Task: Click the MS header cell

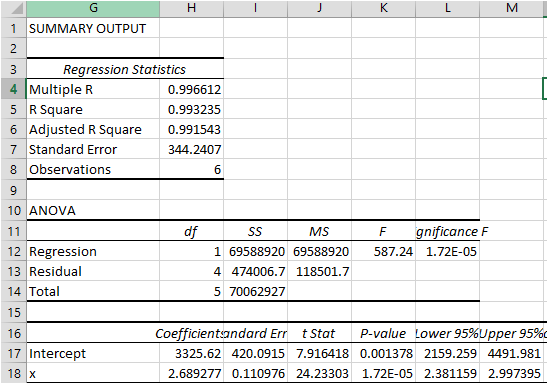Action: pos(319,231)
